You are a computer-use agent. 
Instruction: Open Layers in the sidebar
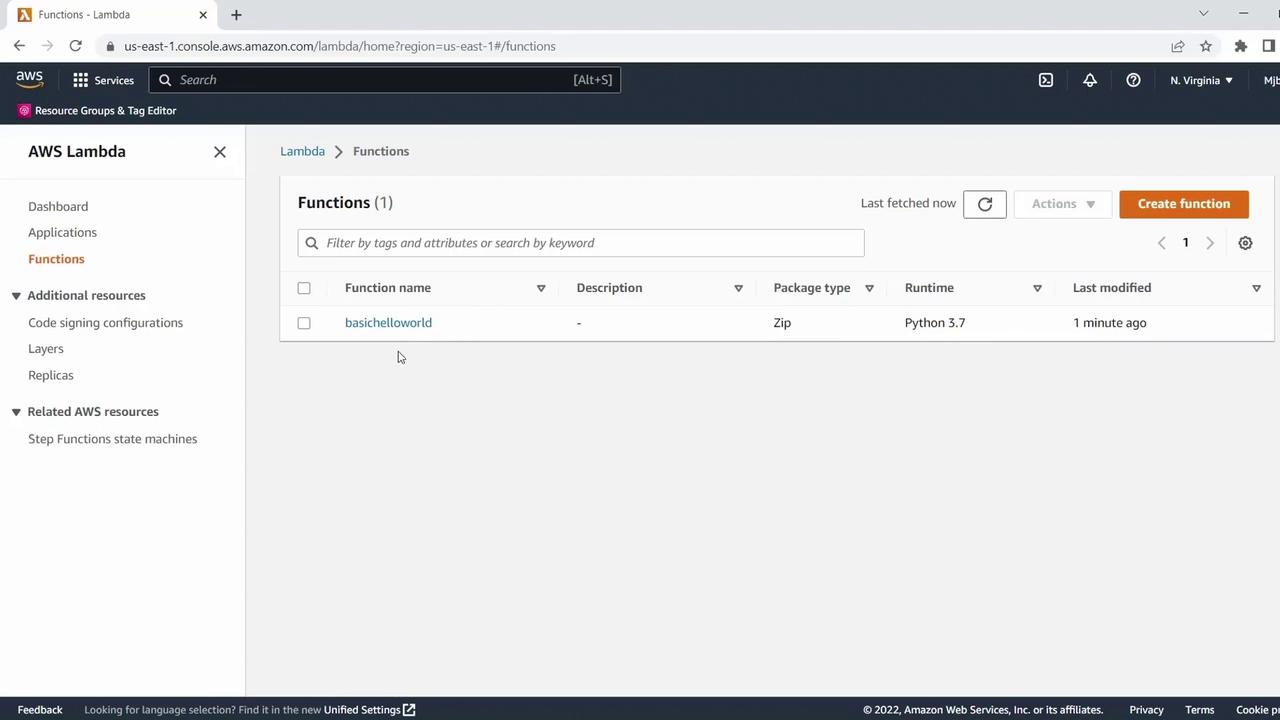(46, 349)
